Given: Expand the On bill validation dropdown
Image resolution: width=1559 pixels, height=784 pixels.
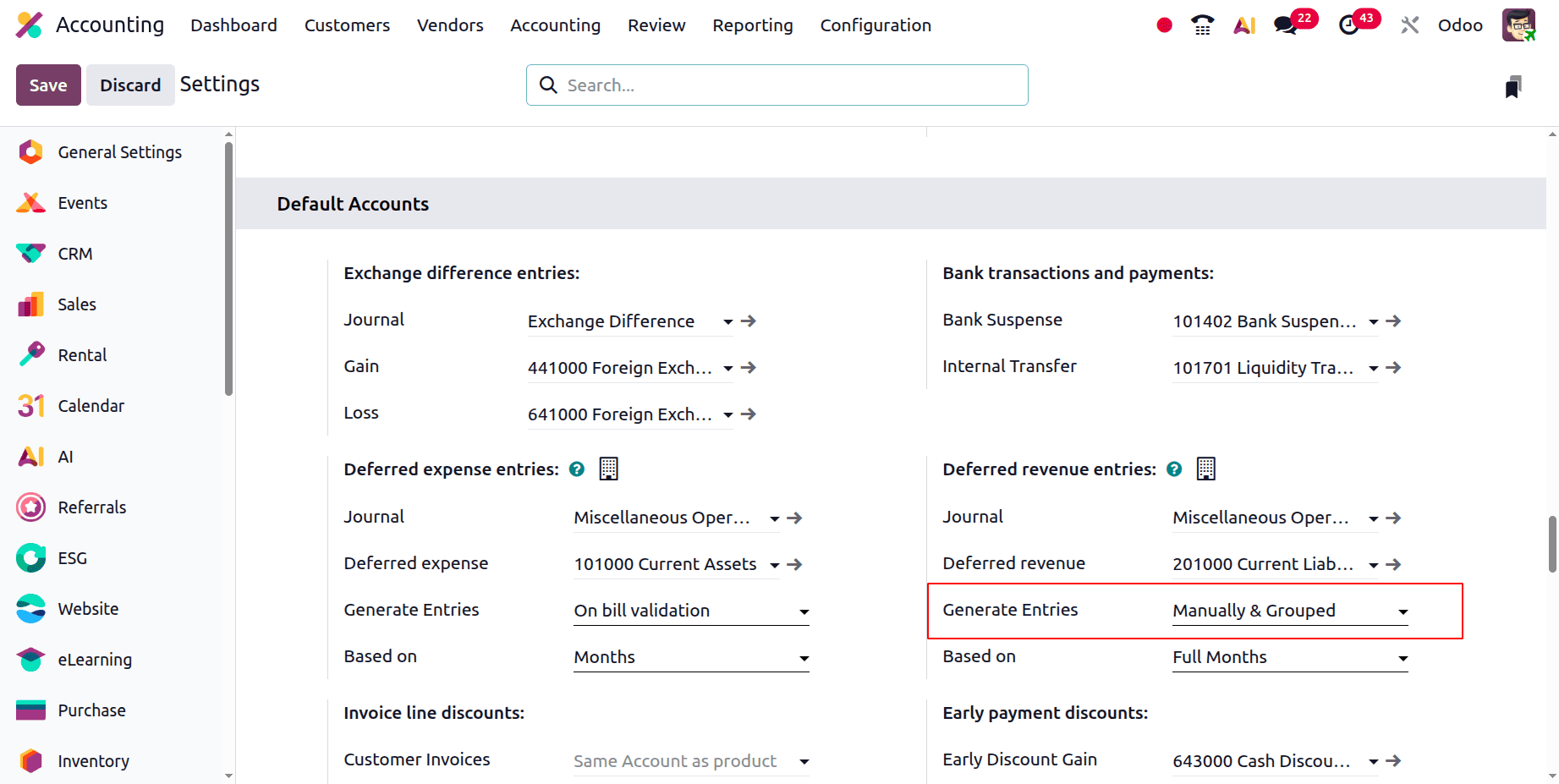Looking at the screenshot, I should click(690, 611).
